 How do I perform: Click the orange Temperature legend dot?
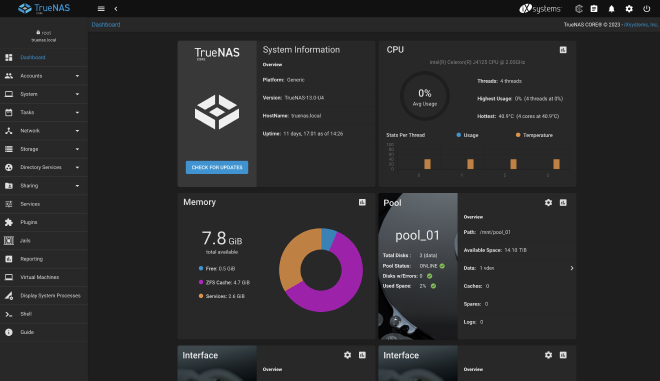pos(518,135)
